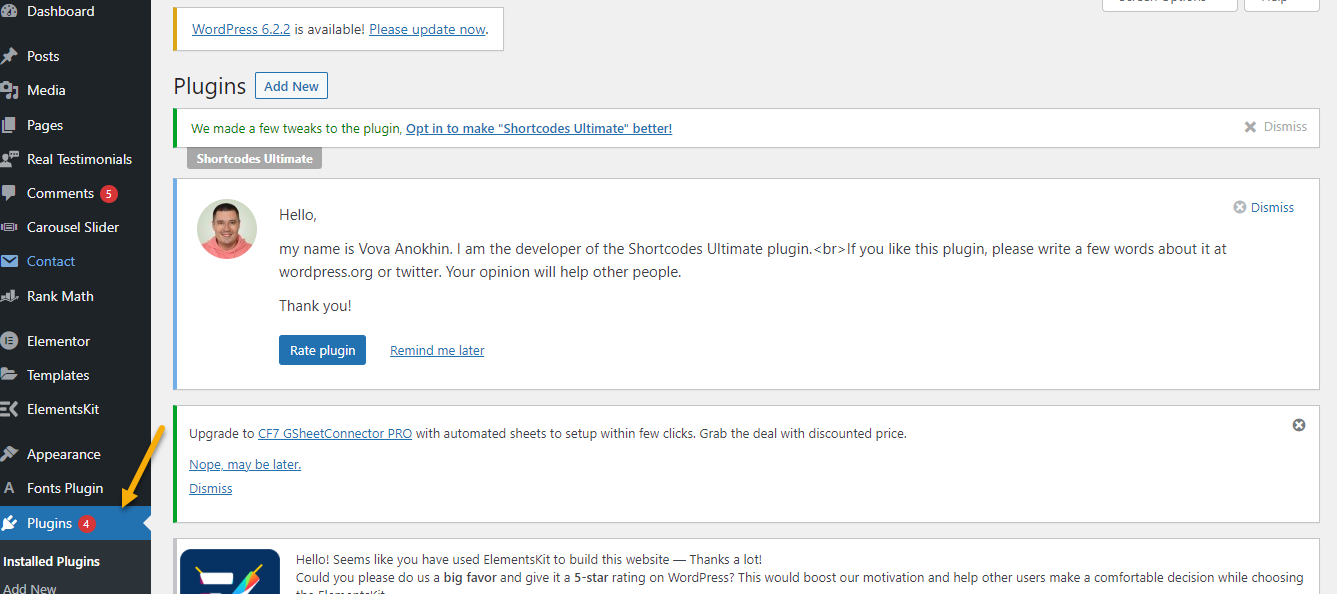The width and height of the screenshot is (1337, 594).
Task: Click the Shortcodes Ultimate label tag
Action: click(x=254, y=158)
